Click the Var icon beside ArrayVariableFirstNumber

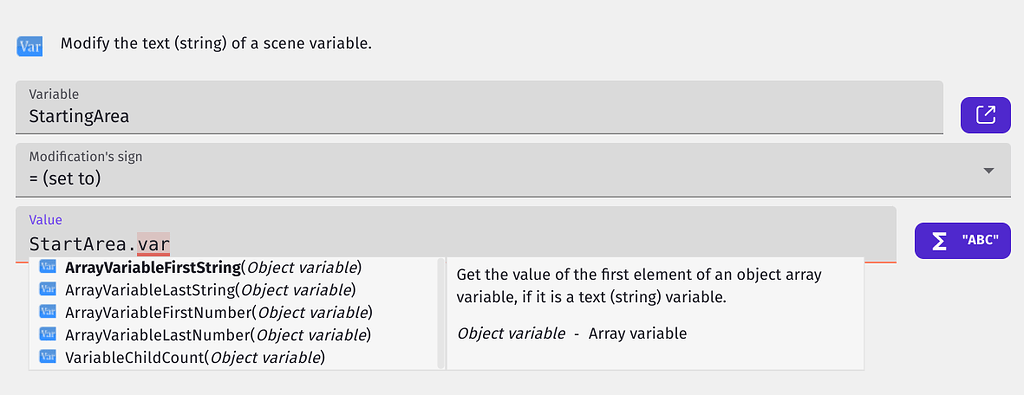[x=48, y=312]
